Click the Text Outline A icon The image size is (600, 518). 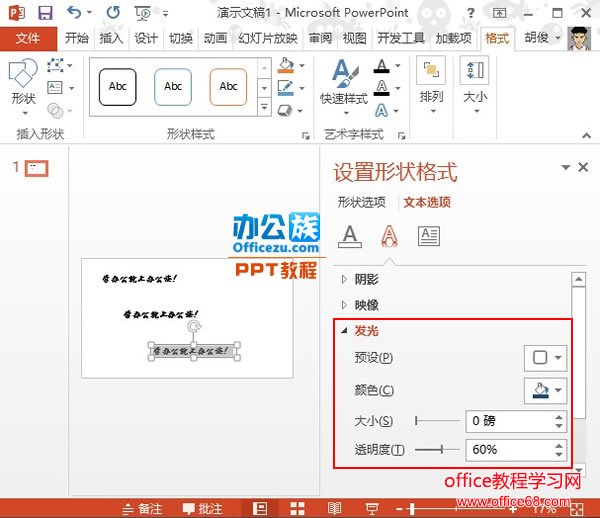coord(382,88)
